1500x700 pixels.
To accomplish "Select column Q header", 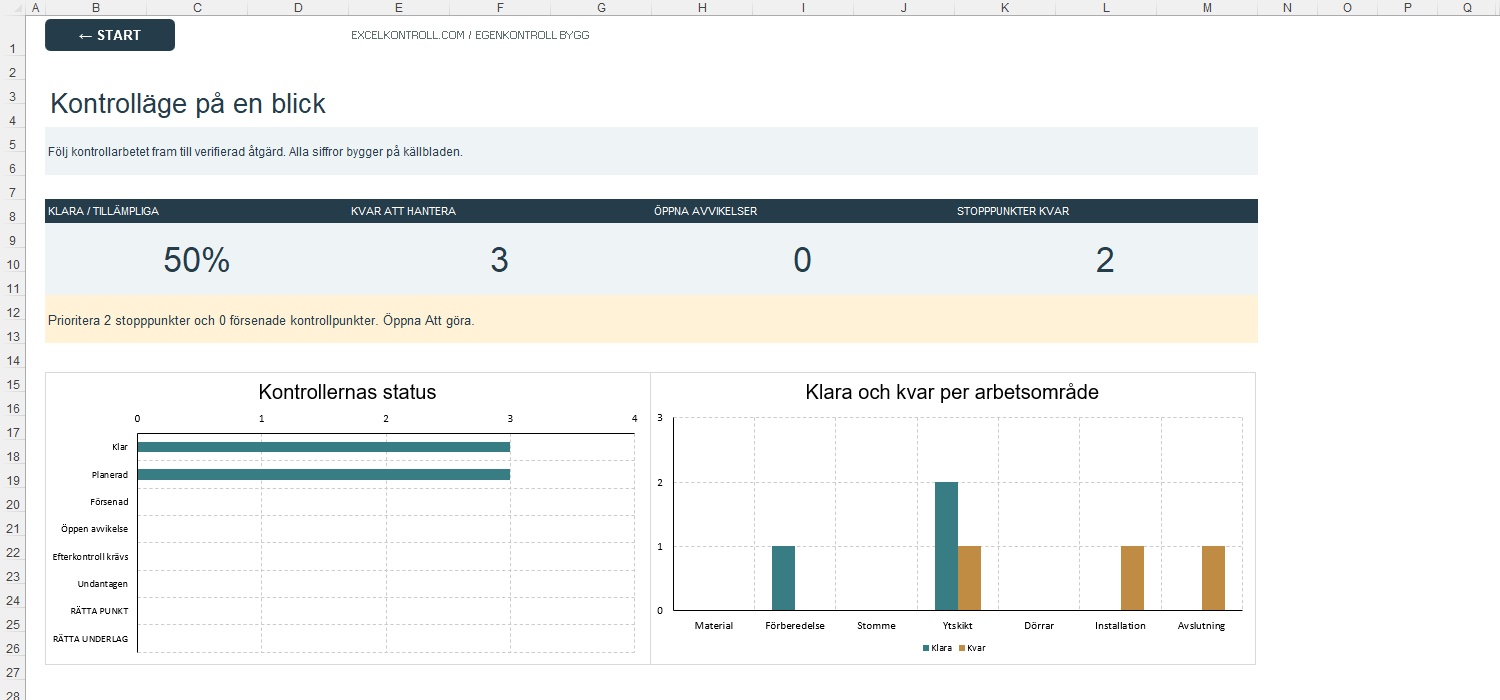I will point(1467,7).
